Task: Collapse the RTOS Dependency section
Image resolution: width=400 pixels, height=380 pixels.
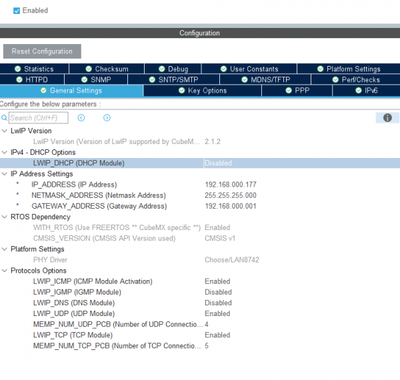Action: (4, 217)
